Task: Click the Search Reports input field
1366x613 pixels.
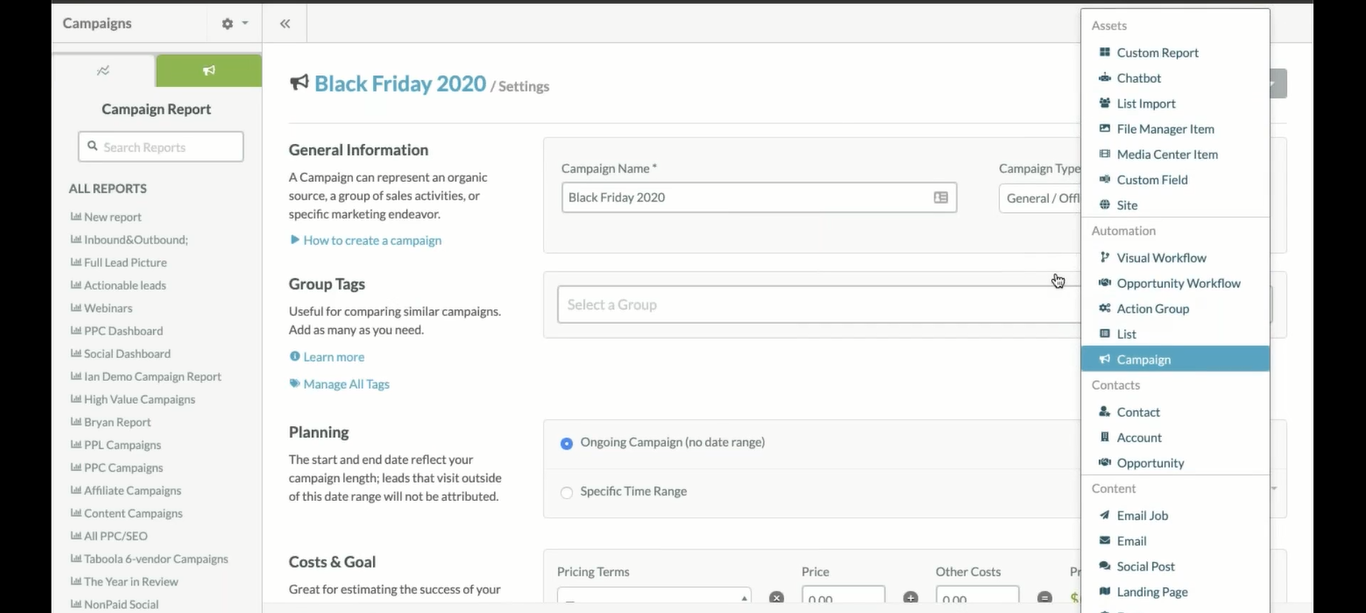Action: pyautogui.click(x=161, y=147)
